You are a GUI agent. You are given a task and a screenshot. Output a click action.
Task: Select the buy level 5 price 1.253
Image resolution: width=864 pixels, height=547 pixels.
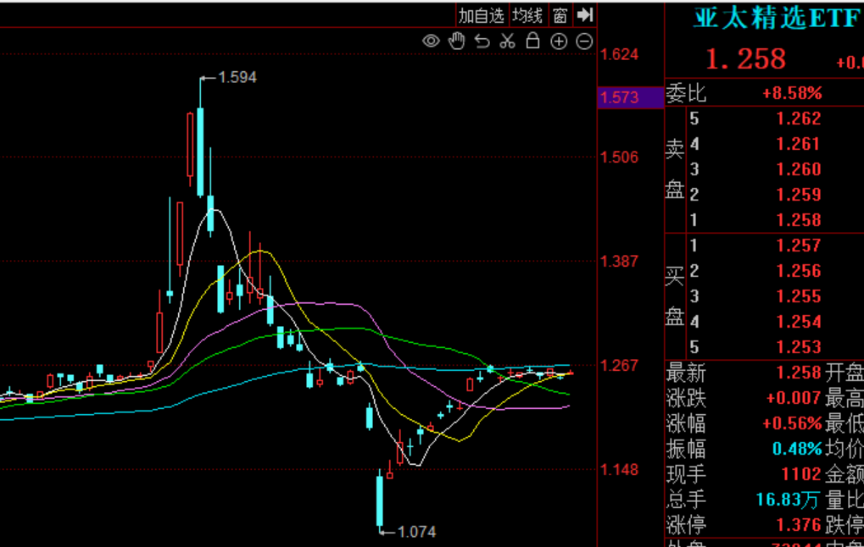[x=798, y=347]
